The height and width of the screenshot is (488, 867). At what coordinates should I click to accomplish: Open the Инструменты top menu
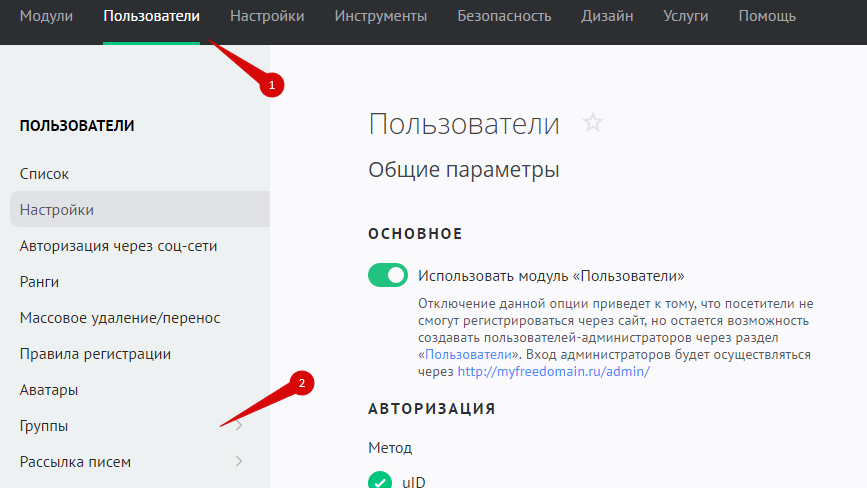(x=381, y=16)
